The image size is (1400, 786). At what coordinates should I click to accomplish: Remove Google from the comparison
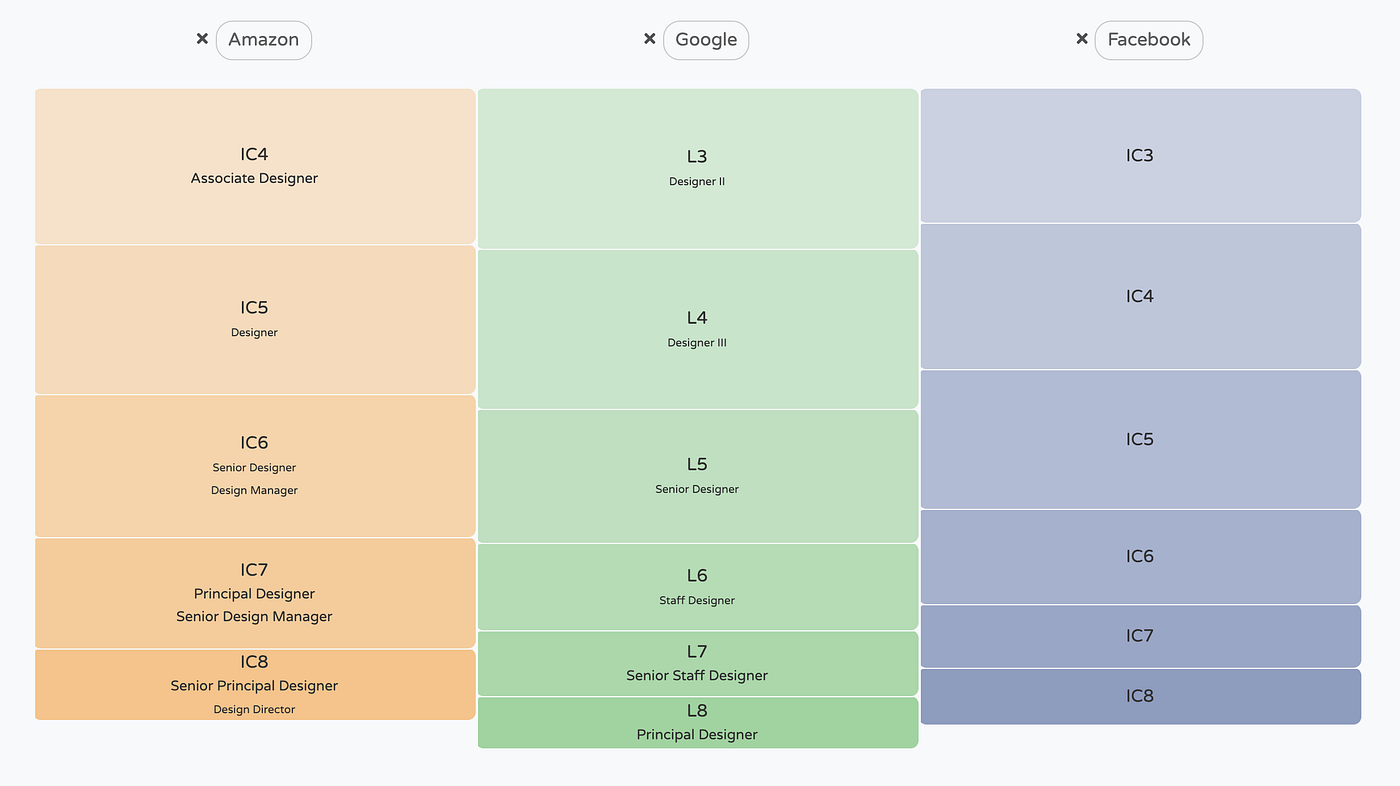649,38
